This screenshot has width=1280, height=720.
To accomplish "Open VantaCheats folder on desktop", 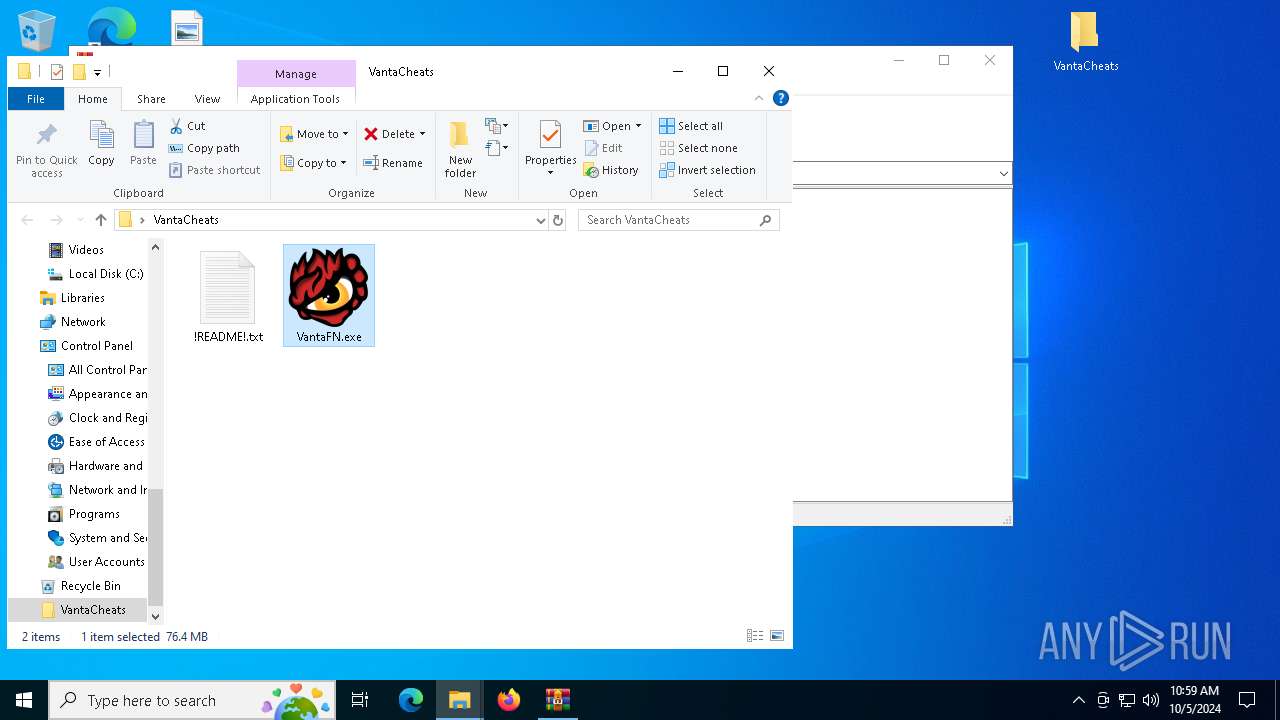I will click(x=1085, y=42).
